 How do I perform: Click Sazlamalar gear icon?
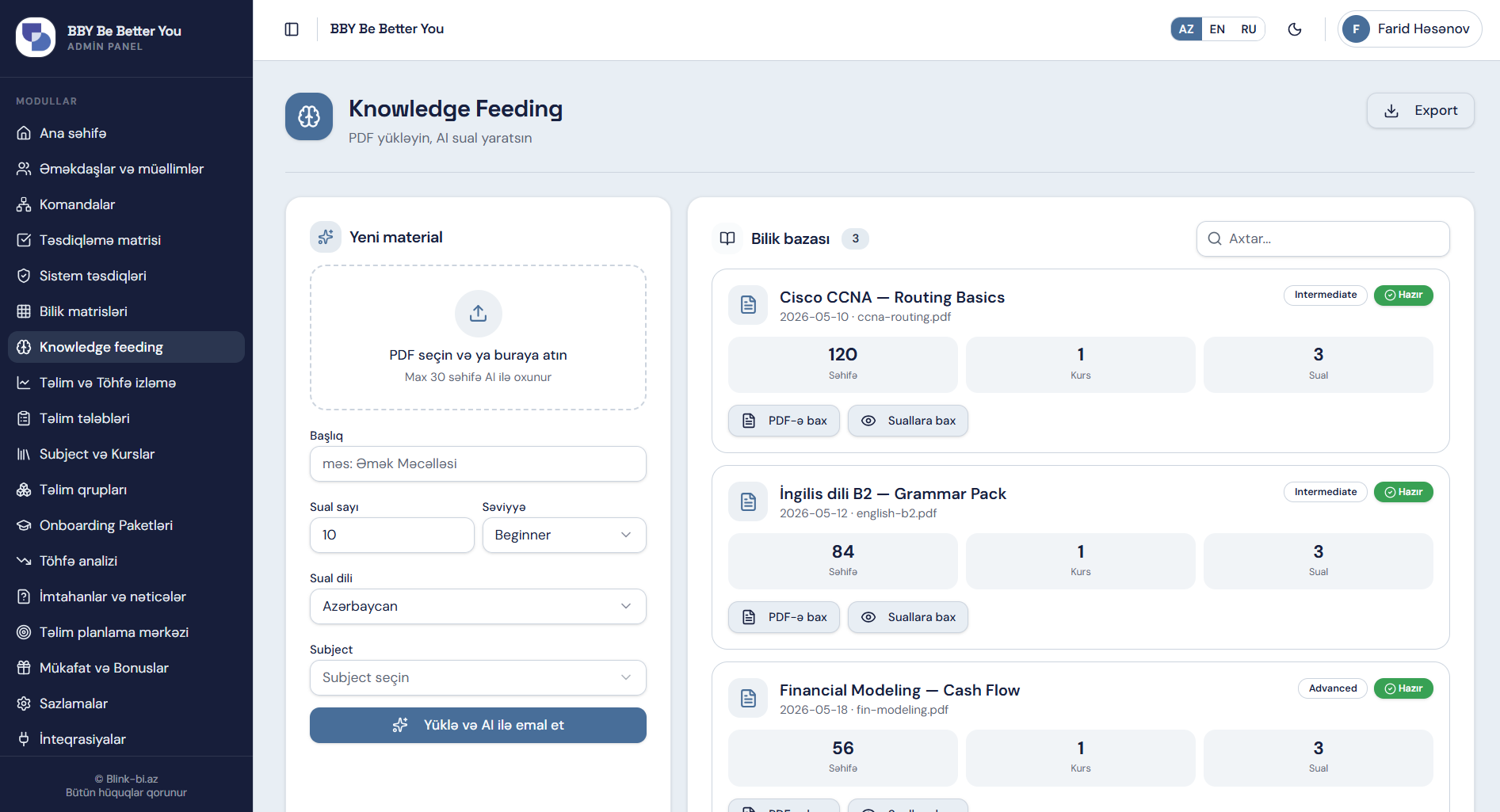click(x=24, y=703)
